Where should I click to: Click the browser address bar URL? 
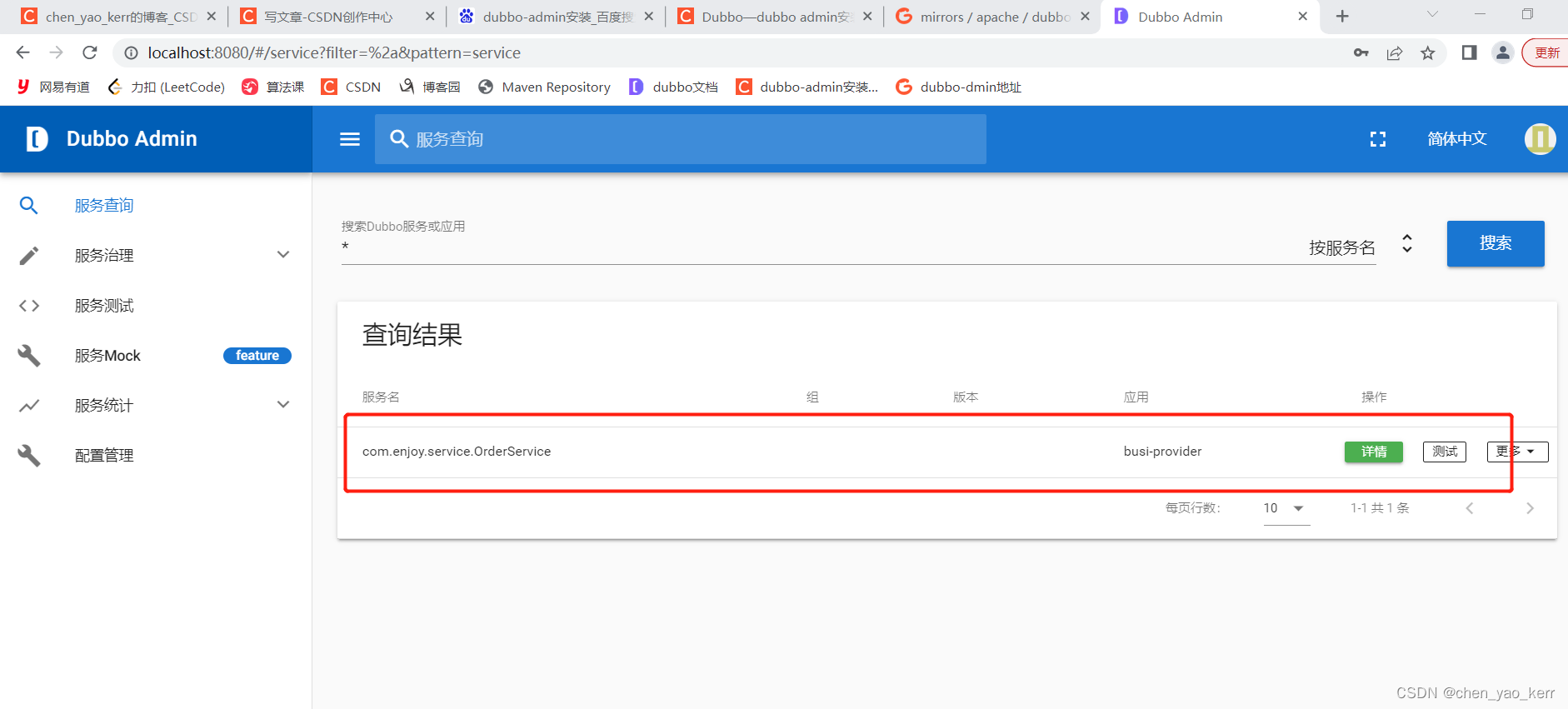[x=334, y=52]
